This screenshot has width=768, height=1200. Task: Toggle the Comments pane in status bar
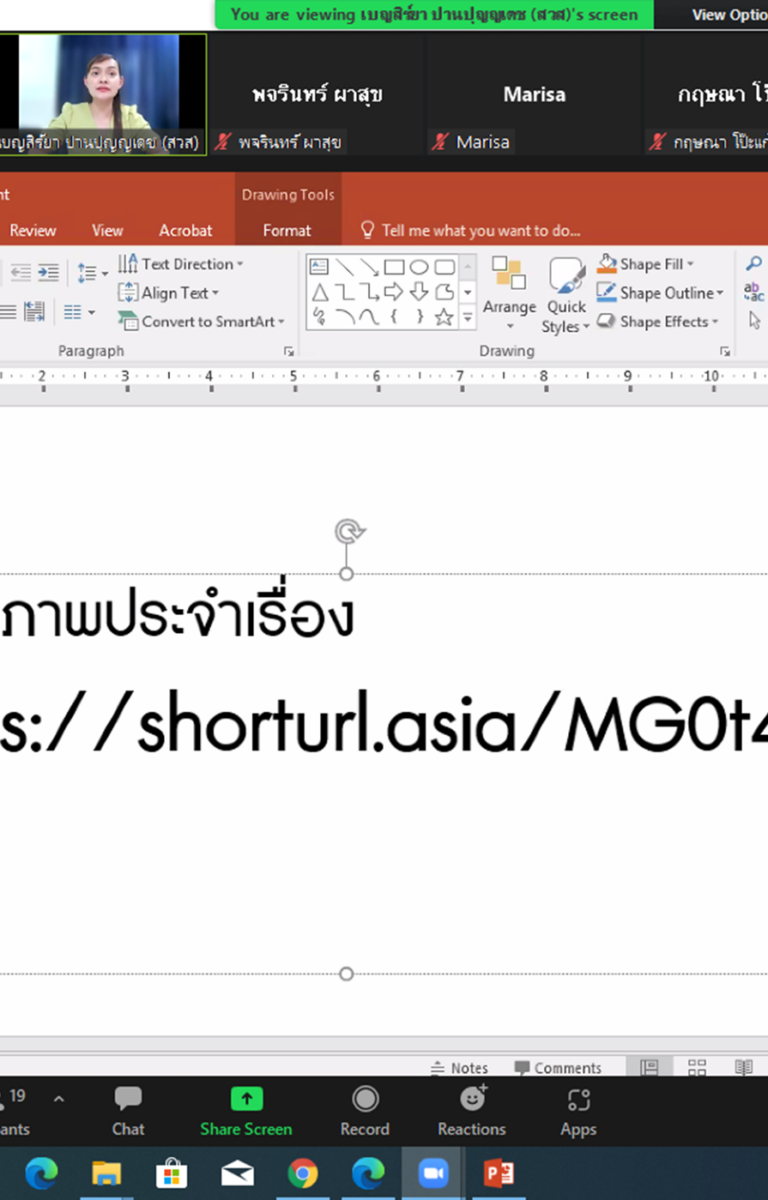(x=558, y=1068)
